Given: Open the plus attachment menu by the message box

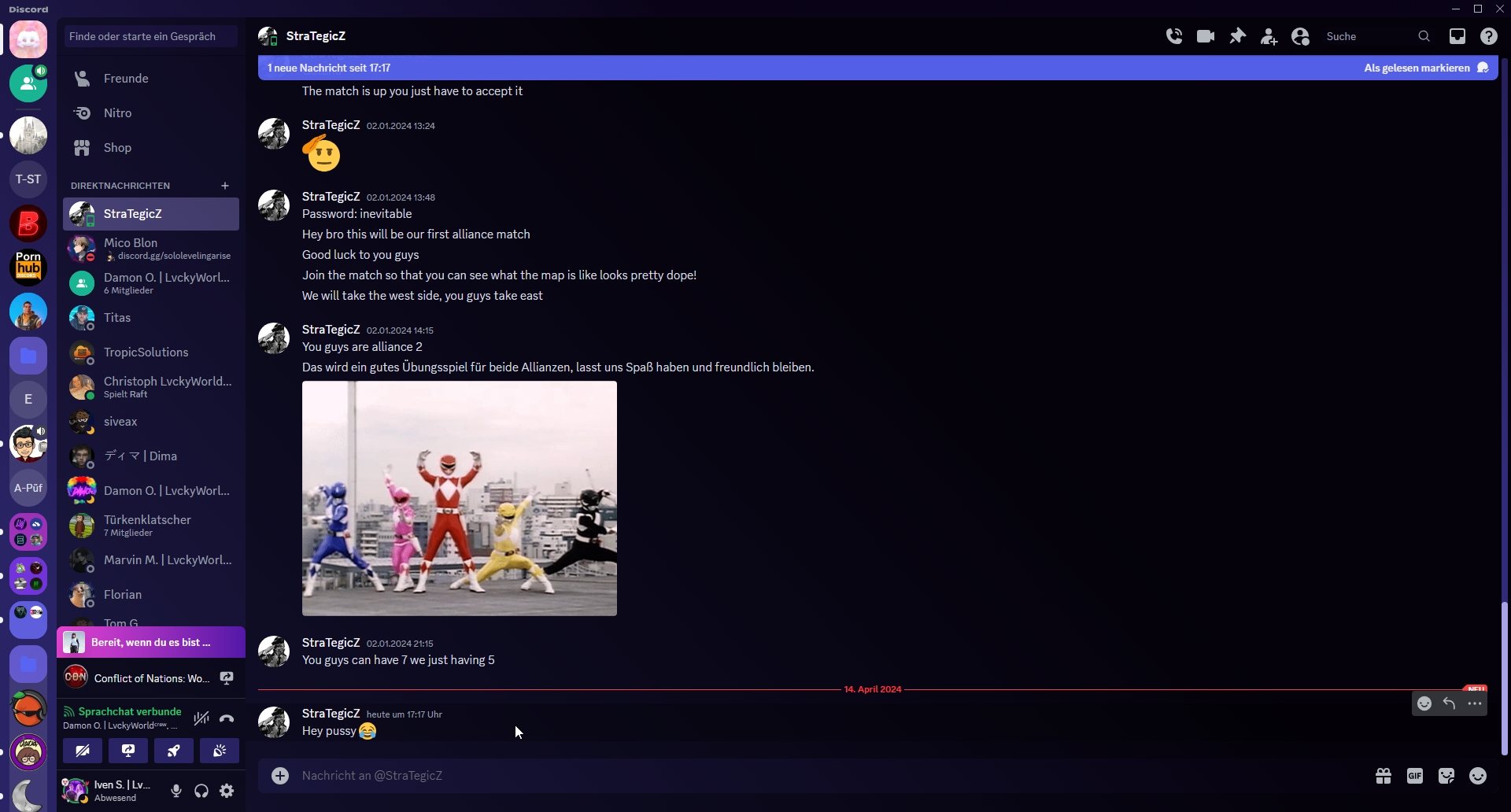Looking at the screenshot, I should tap(280, 776).
